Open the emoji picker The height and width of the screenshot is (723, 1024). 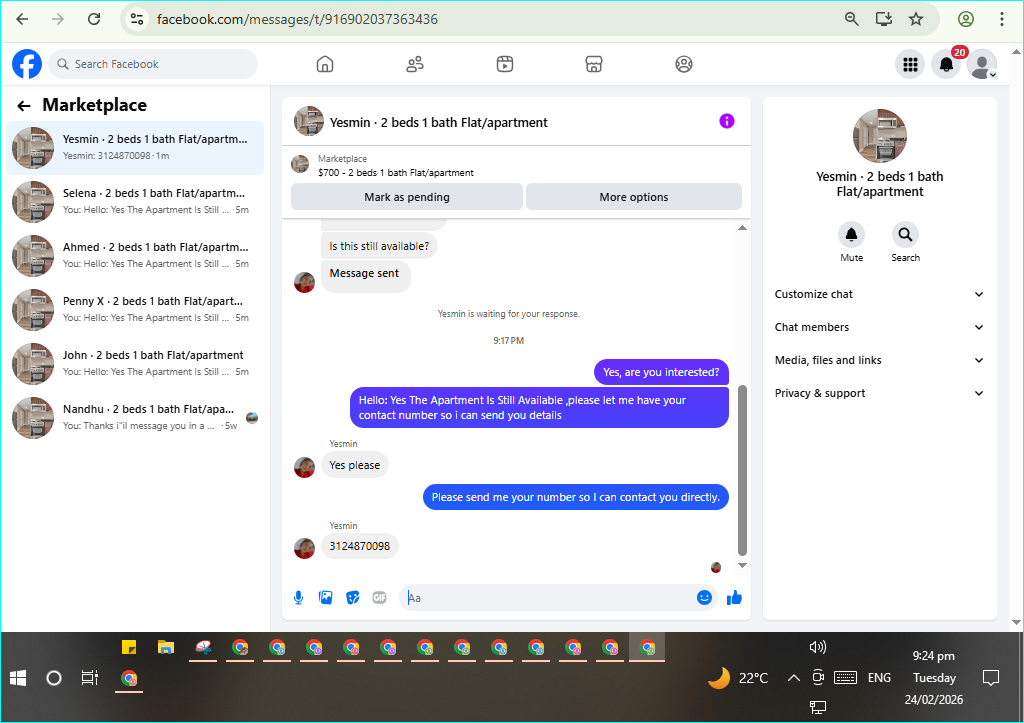tap(704, 598)
